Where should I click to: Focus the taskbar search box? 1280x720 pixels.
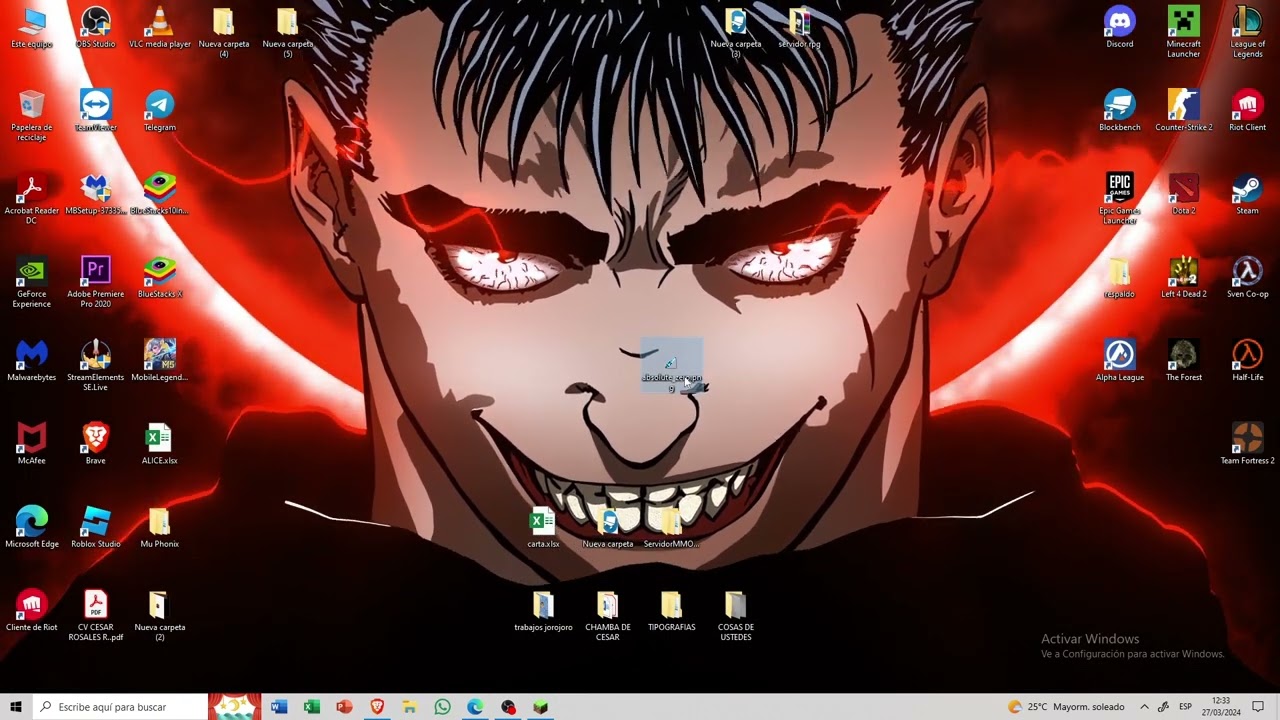120,707
